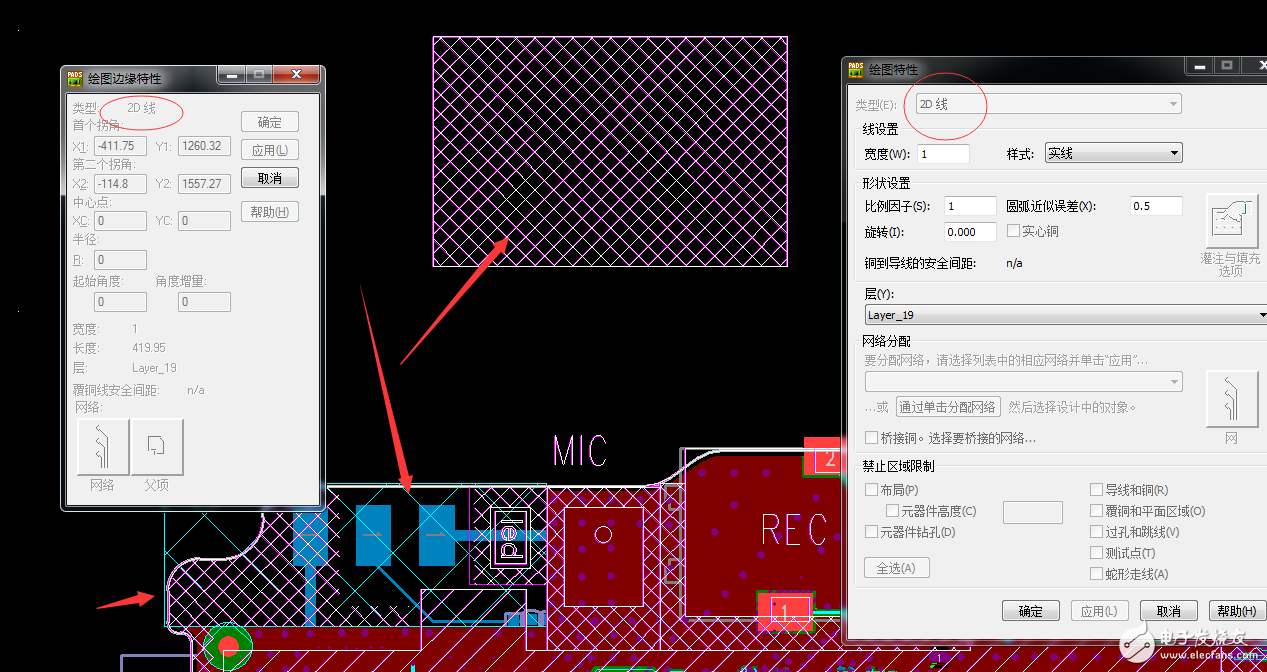Screen dimensions: 1267x672
Task: Toggle the 实心铜 solid copper checkbox
Action: [1013, 231]
